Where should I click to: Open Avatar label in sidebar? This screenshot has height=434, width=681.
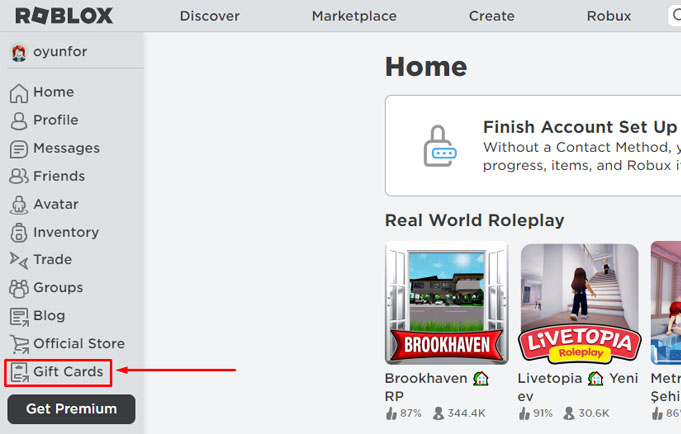point(56,204)
